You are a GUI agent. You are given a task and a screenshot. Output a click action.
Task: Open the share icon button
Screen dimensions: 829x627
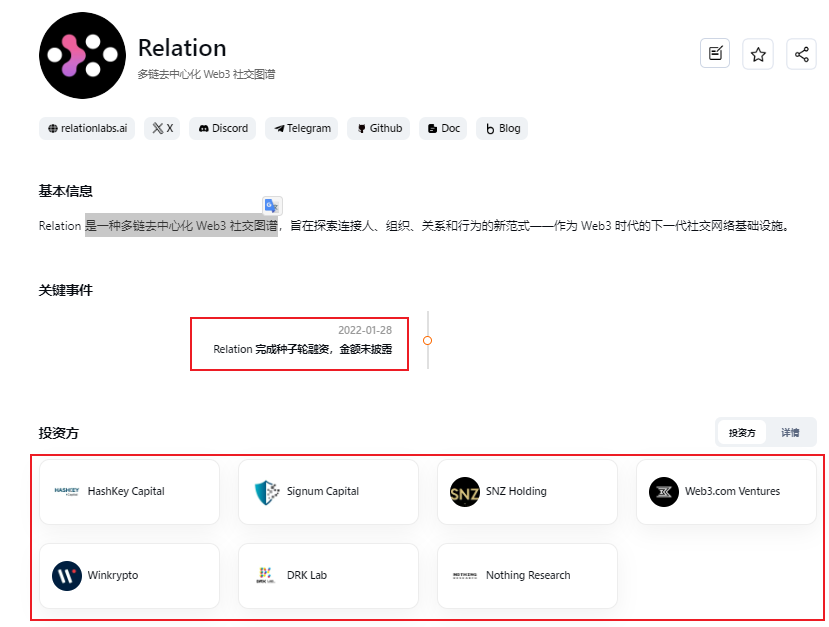click(x=801, y=54)
